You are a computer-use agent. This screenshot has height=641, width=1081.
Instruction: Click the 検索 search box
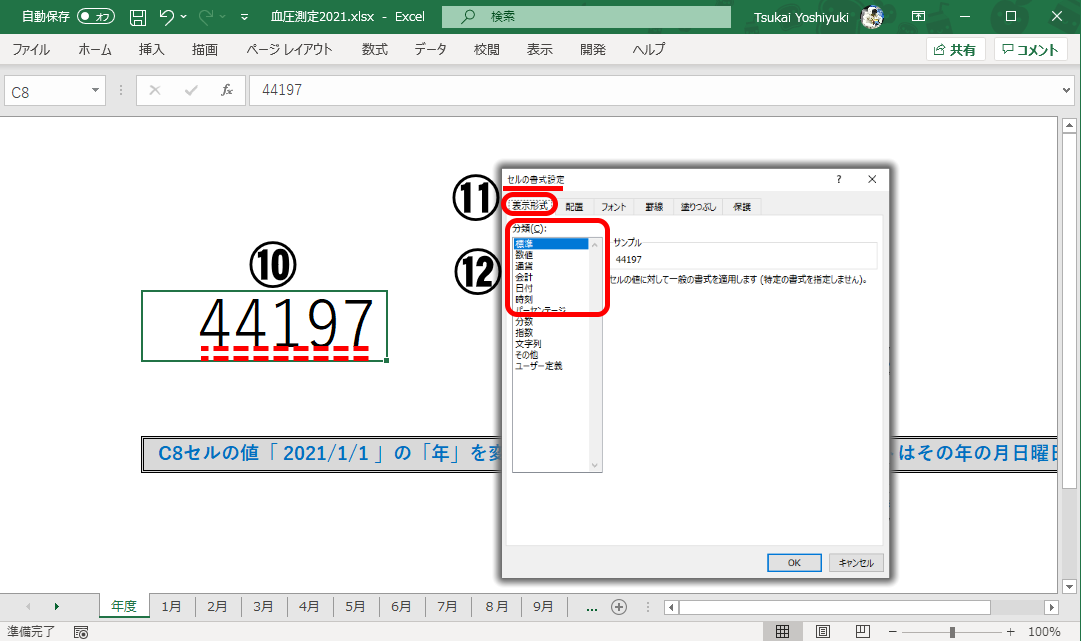click(x=586, y=17)
